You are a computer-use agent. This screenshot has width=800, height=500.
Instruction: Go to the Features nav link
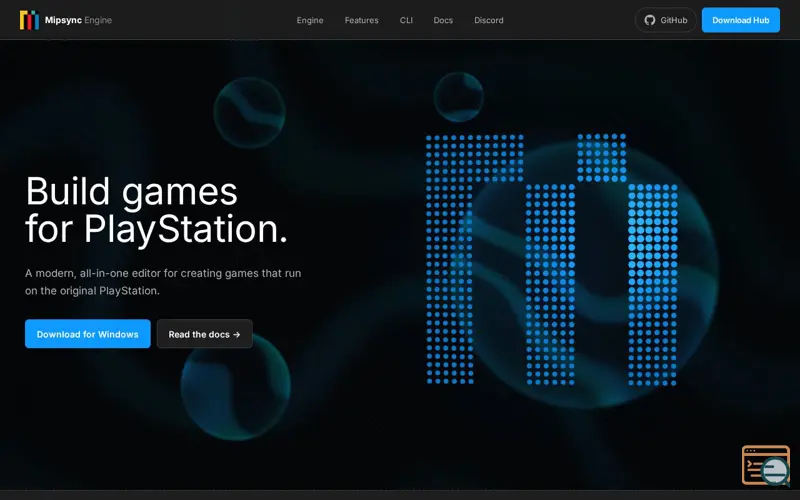point(361,20)
